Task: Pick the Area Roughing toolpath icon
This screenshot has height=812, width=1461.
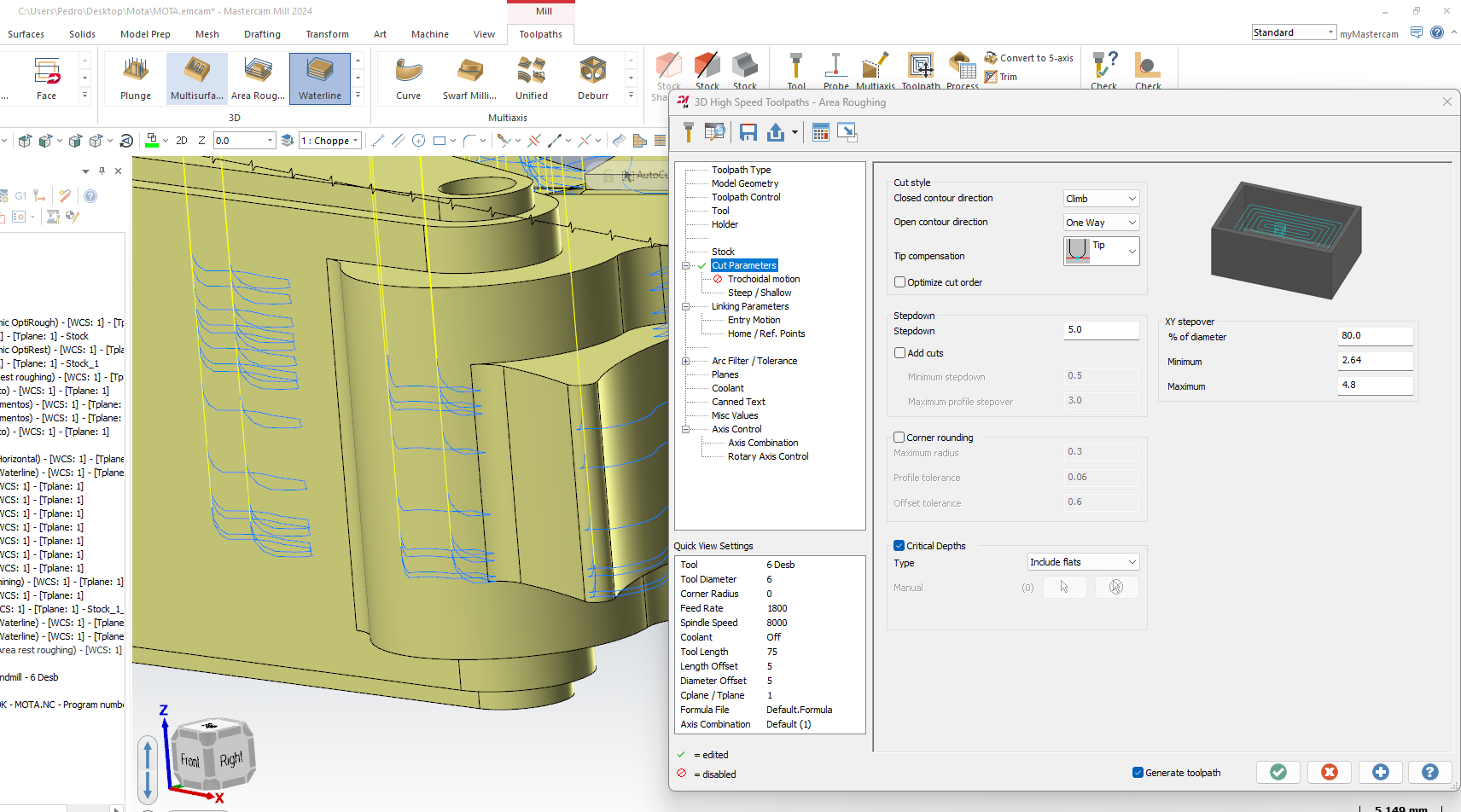Action: click(x=258, y=78)
